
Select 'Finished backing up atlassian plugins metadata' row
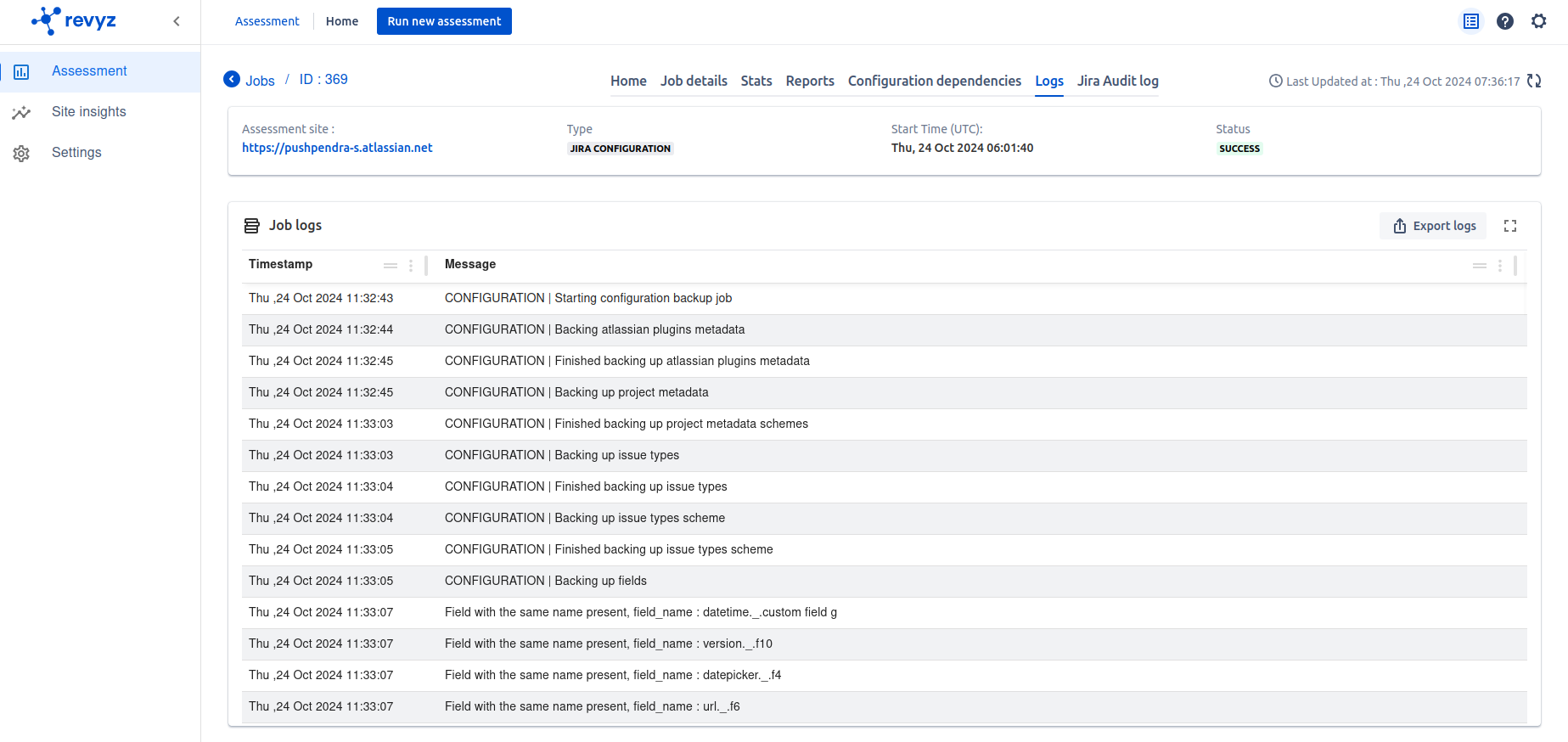coord(884,362)
